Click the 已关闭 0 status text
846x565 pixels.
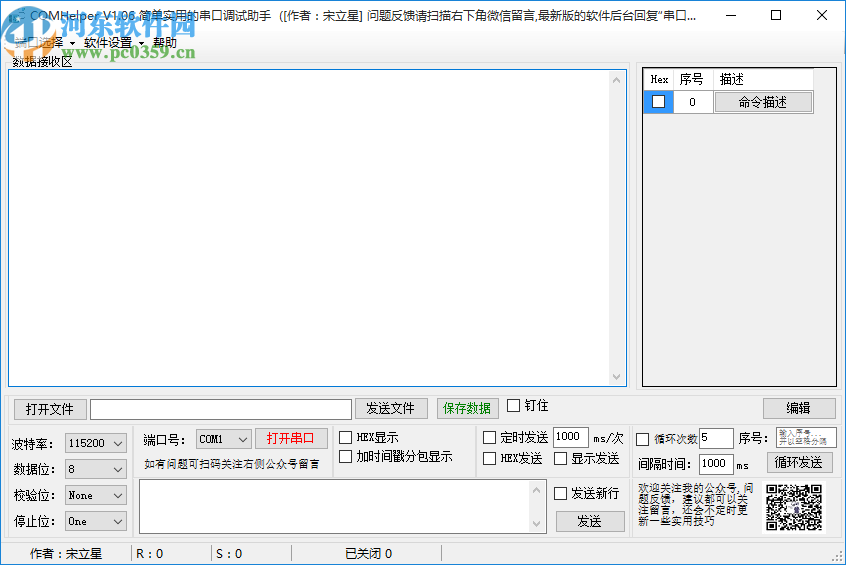pos(369,554)
